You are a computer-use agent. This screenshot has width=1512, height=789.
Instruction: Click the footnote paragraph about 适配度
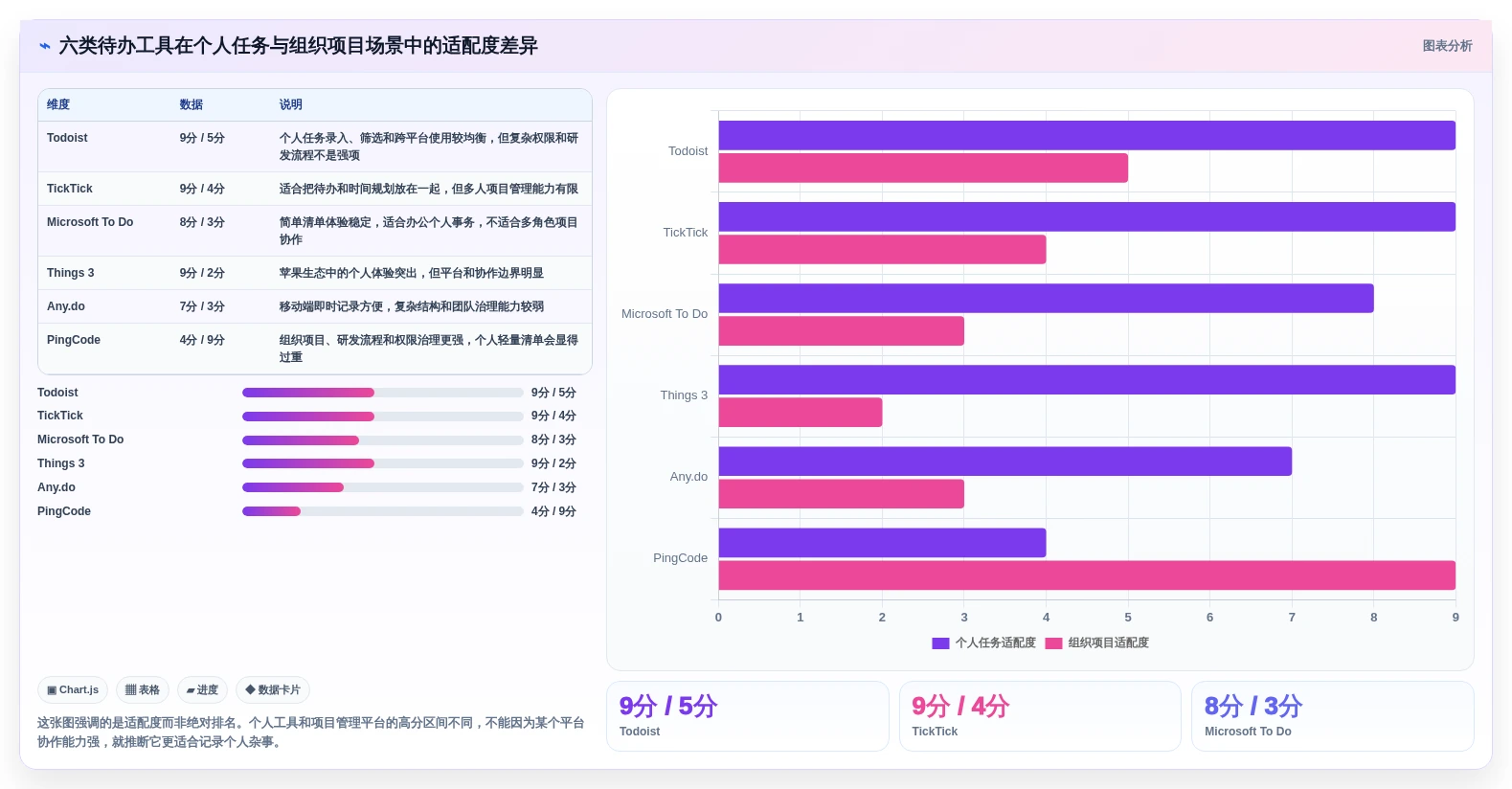(x=310, y=733)
